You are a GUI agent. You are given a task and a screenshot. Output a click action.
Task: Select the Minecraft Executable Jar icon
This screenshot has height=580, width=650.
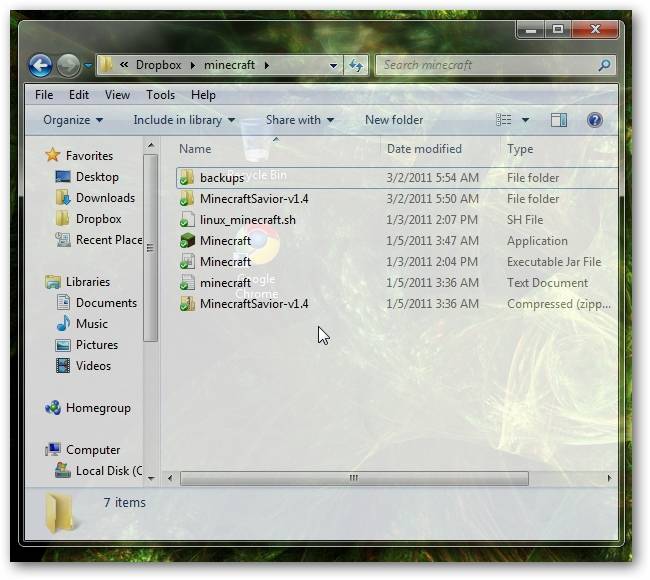(x=187, y=262)
